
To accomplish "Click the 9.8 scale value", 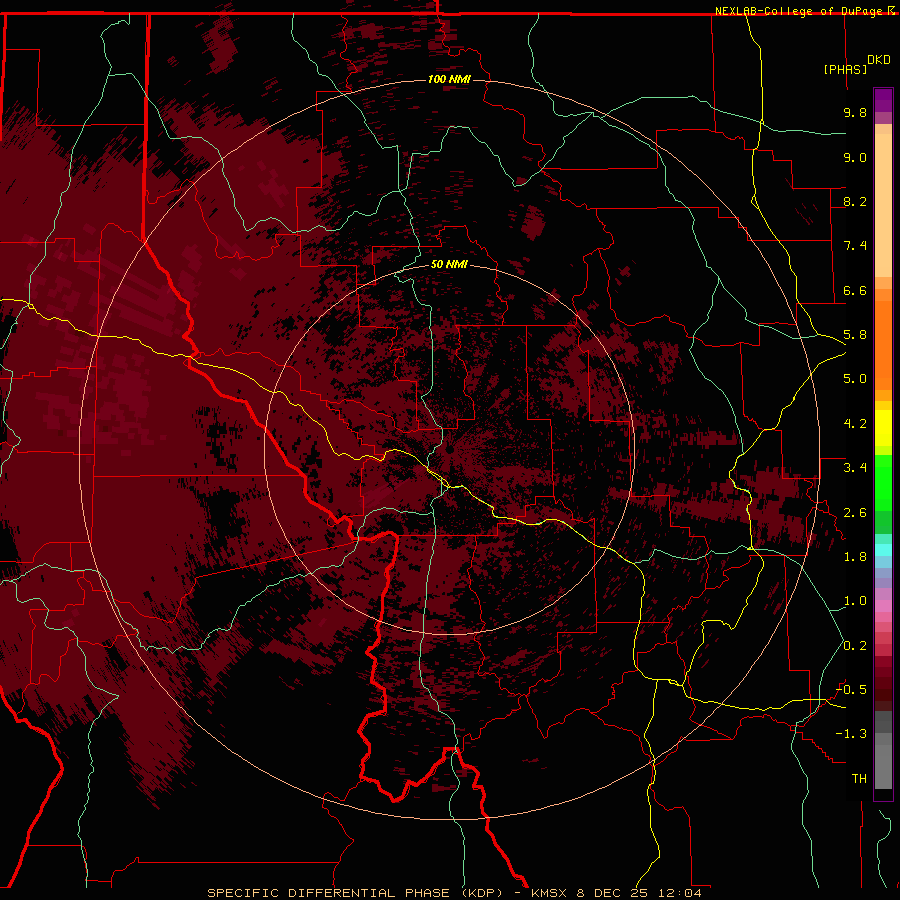I will [855, 112].
